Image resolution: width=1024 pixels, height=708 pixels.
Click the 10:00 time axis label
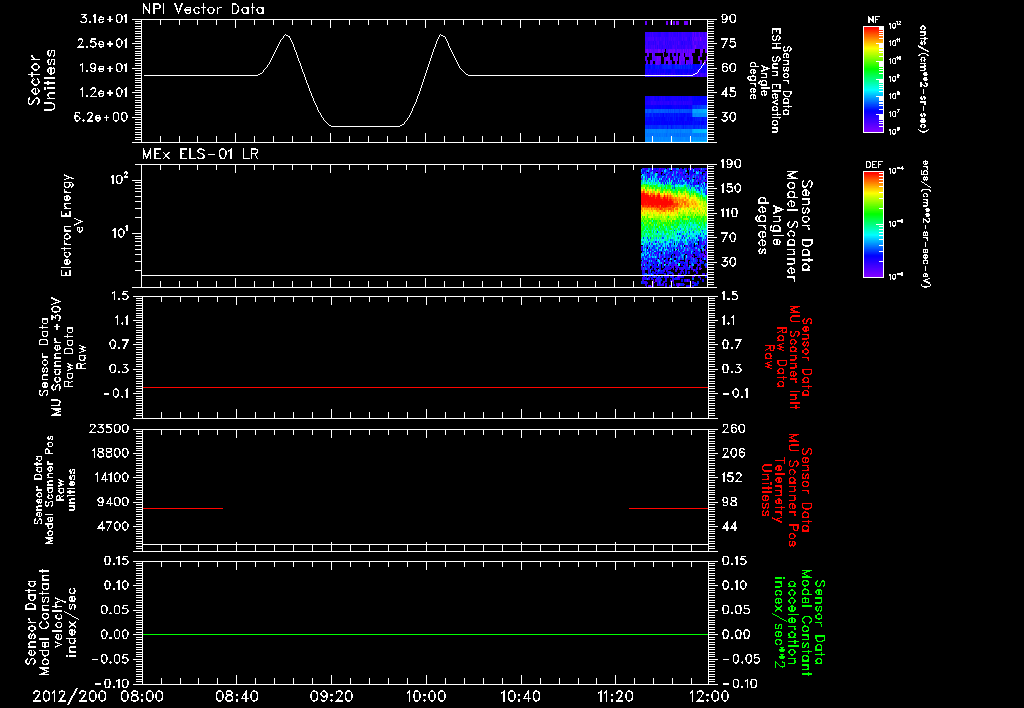[426, 696]
